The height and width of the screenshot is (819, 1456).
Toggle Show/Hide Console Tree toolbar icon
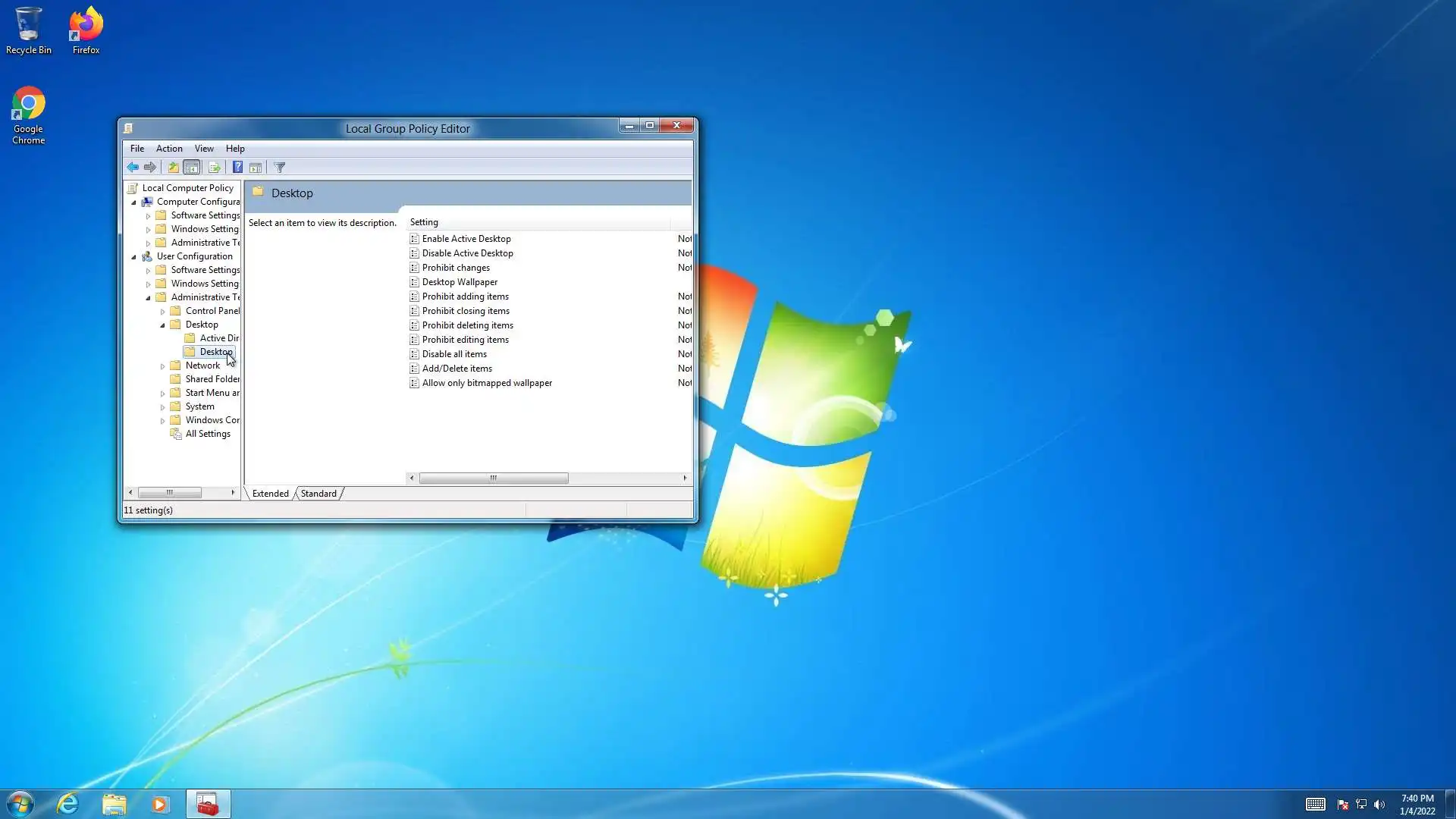click(192, 168)
